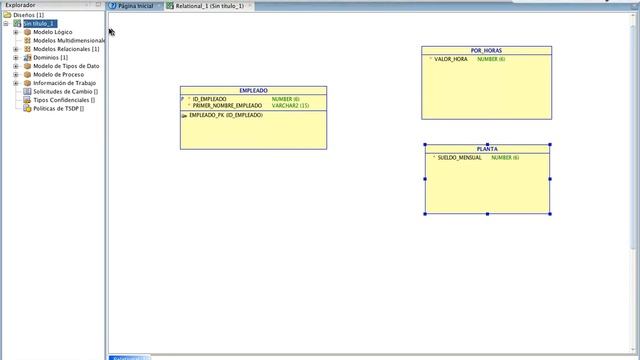The width and height of the screenshot is (640, 360).
Task: Click PLANTA's bottom-right selection handle
Action: click(550, 214)
